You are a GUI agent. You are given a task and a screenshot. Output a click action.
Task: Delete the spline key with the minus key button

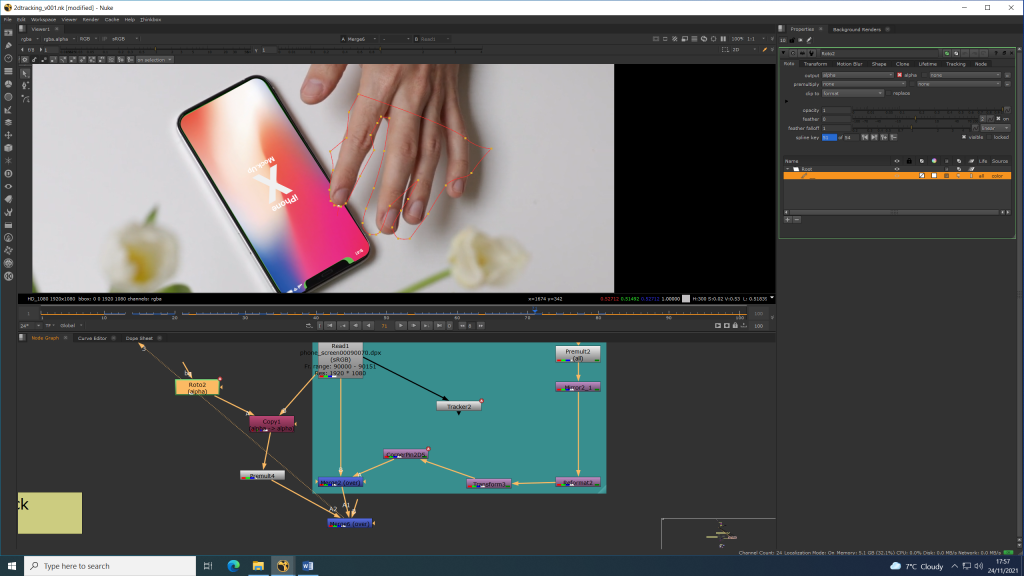(893, 137)
